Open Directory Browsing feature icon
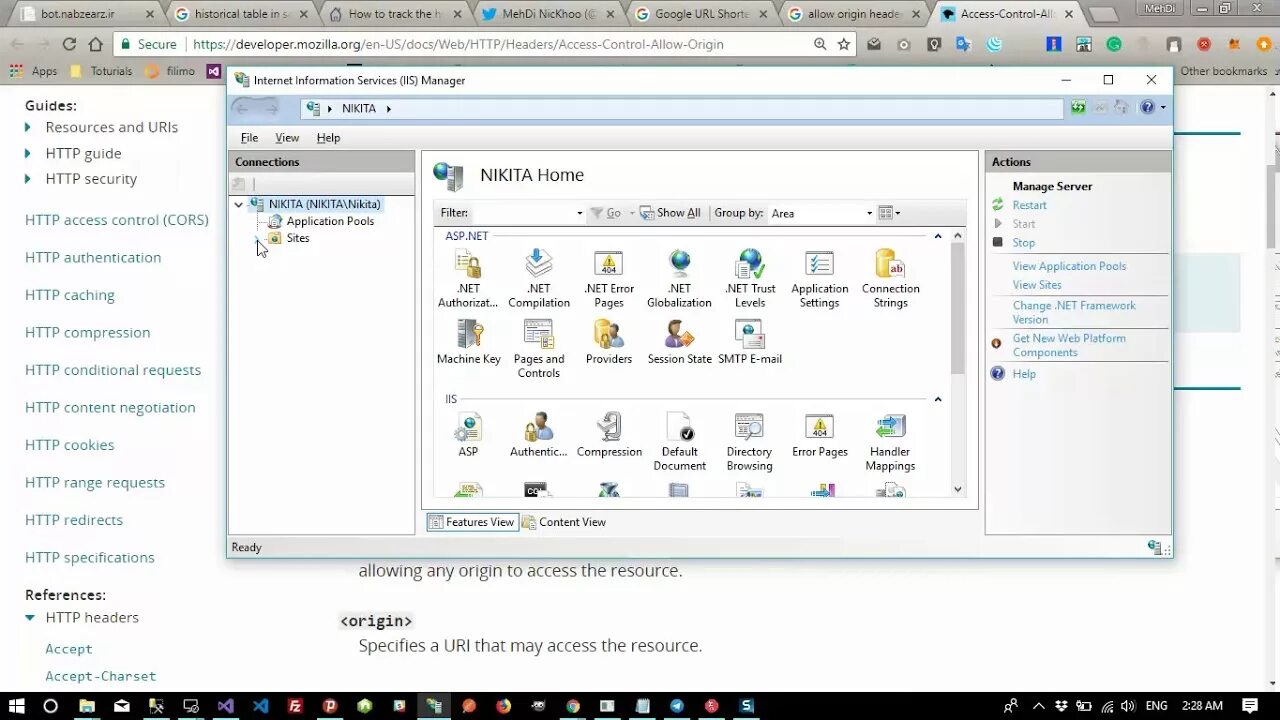This screenshot has width=1280, height=720. pyautogui.click(x=749, y=442)
